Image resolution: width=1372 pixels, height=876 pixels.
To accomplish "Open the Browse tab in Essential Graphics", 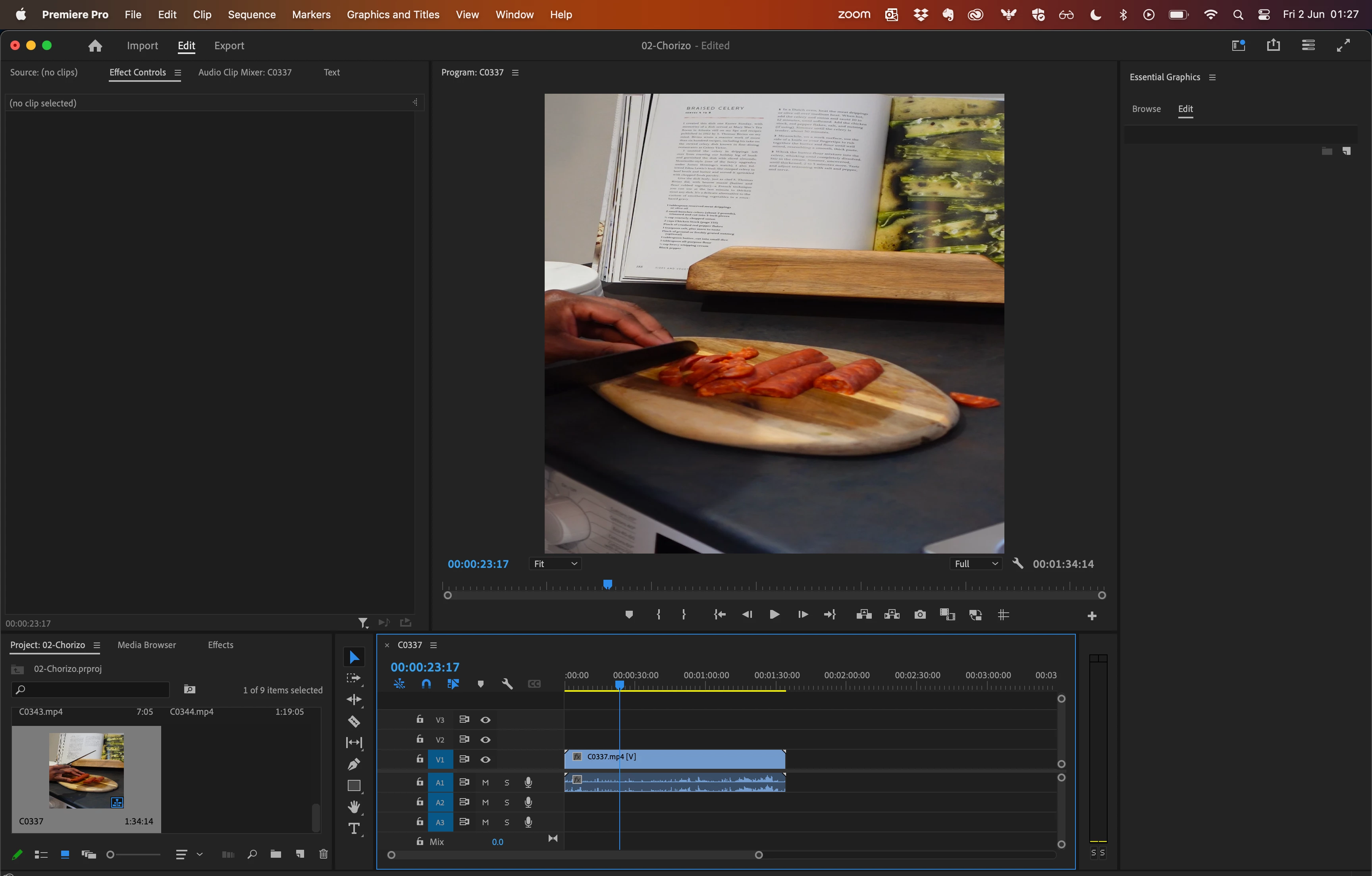I will pos(1146,109).
